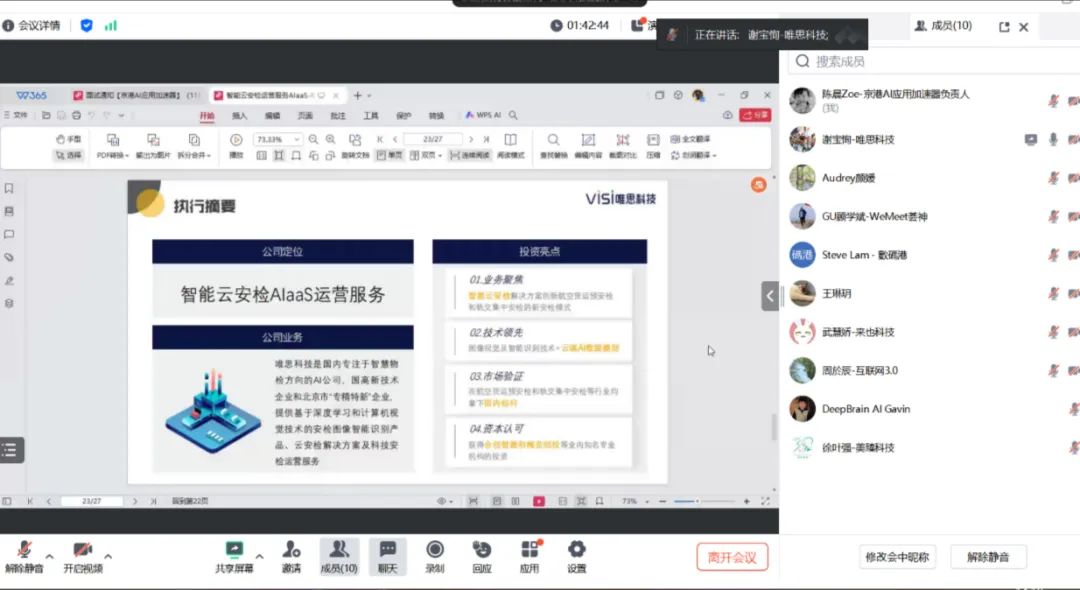Click fullscreen icon in WPS status bar

pyautogui.click(x=765, y=501)
